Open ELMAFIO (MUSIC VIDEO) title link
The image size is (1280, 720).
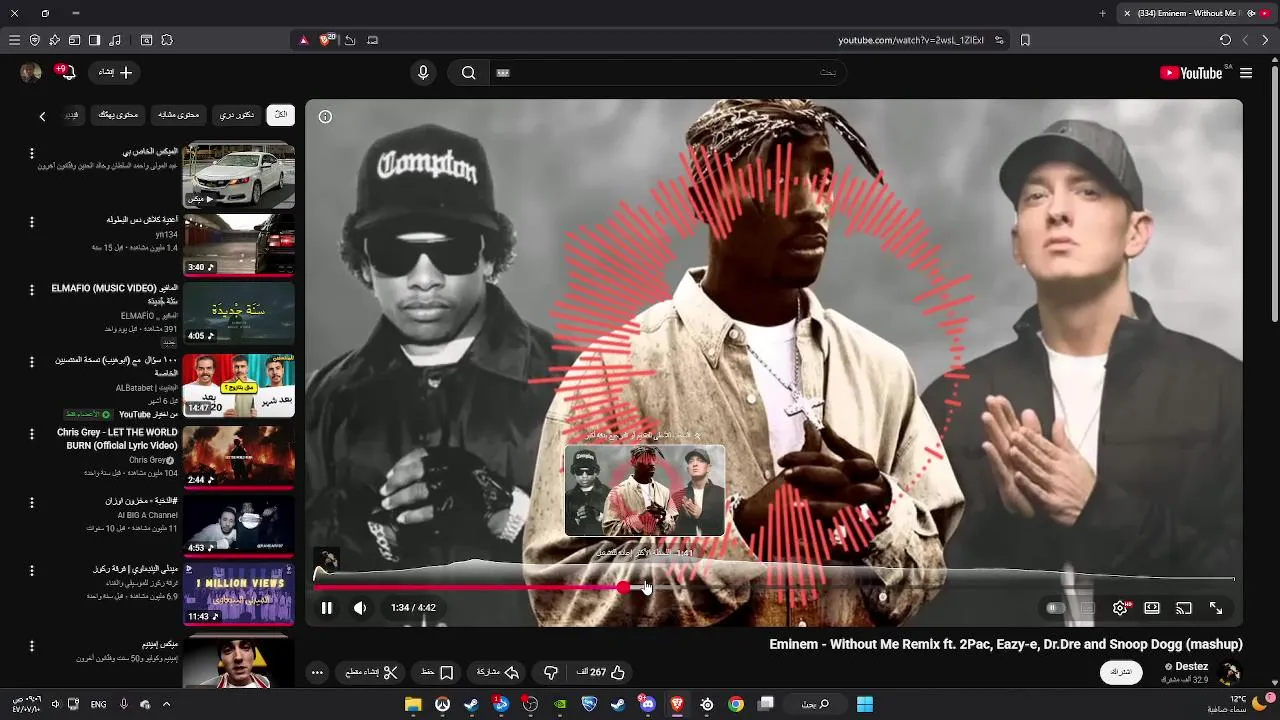tap(115, 294)
